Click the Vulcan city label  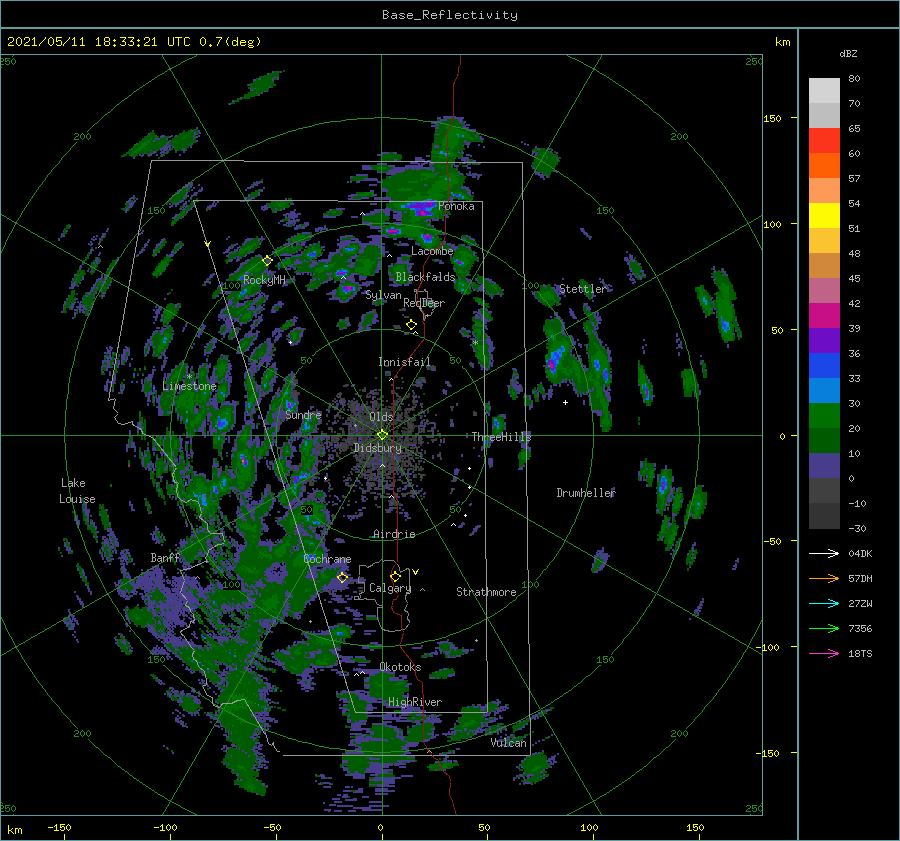tap(509, 743)
